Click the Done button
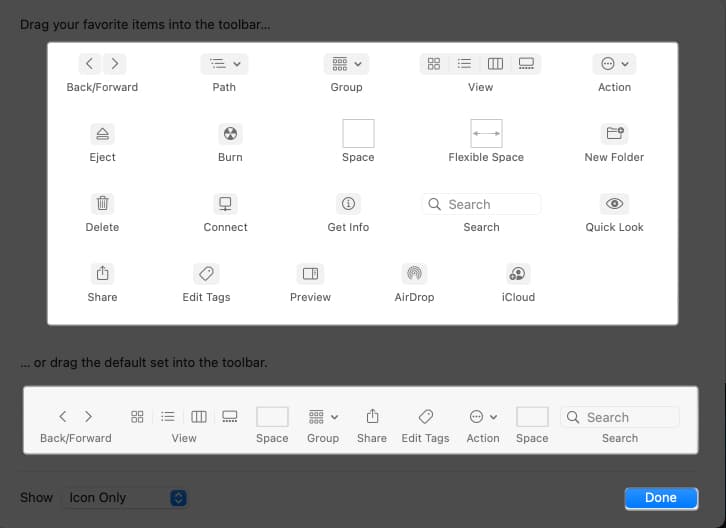726x528 pixels. tap(660, 497)
